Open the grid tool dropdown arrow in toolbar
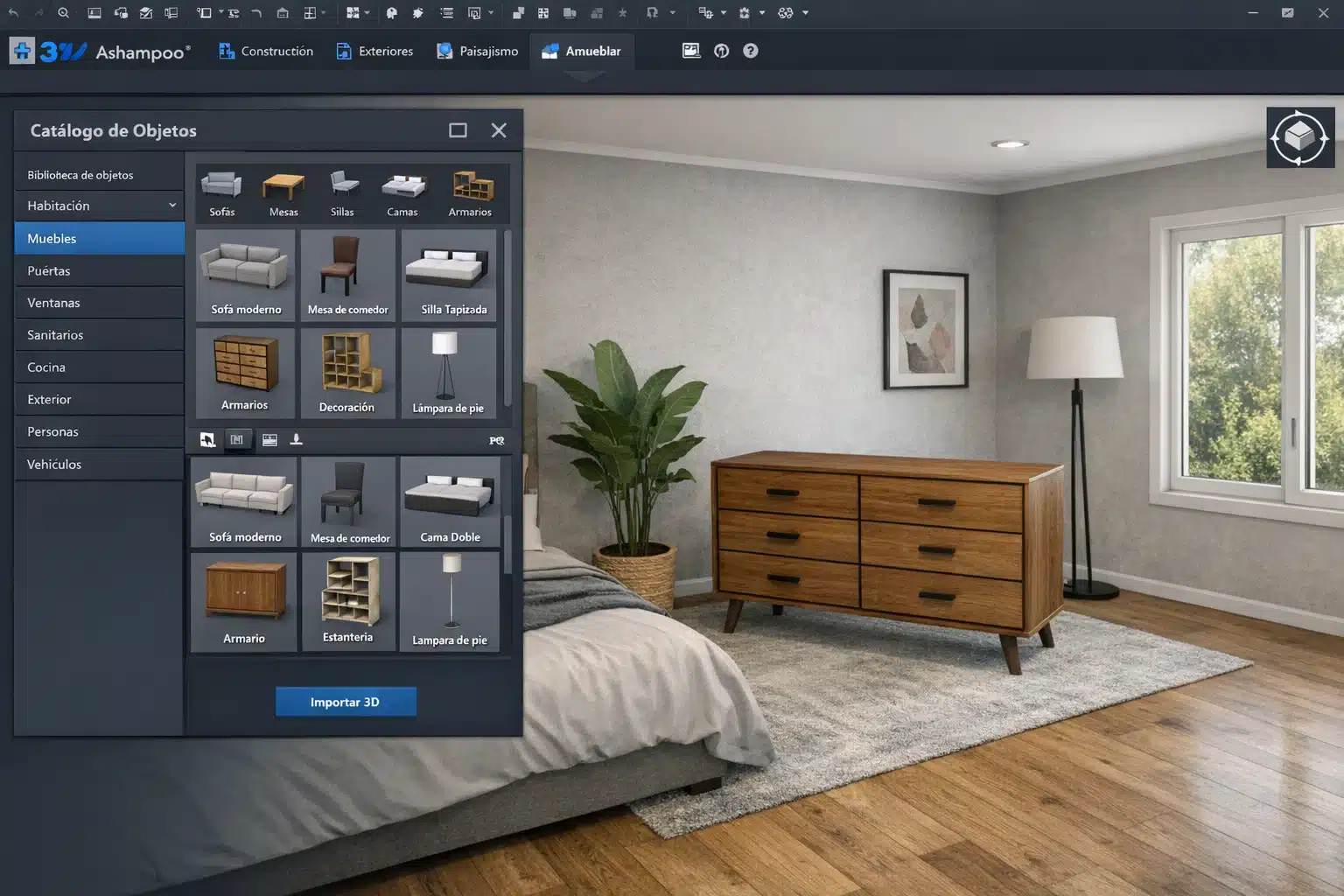The width and height of the screenshot is (1344, 896). 322,12
